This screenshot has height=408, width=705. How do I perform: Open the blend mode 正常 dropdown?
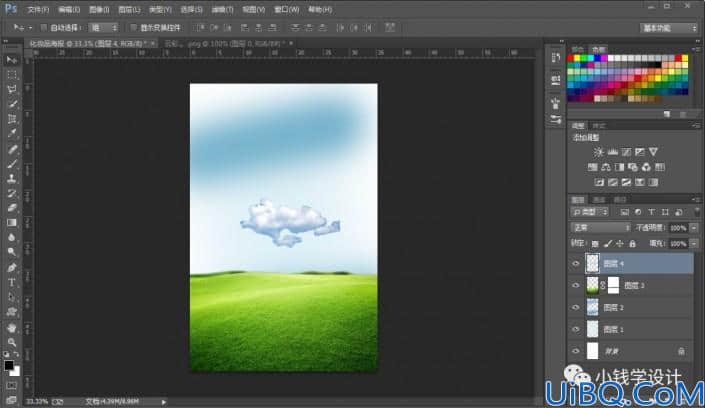pyautogui.click(x=600, y=228)
